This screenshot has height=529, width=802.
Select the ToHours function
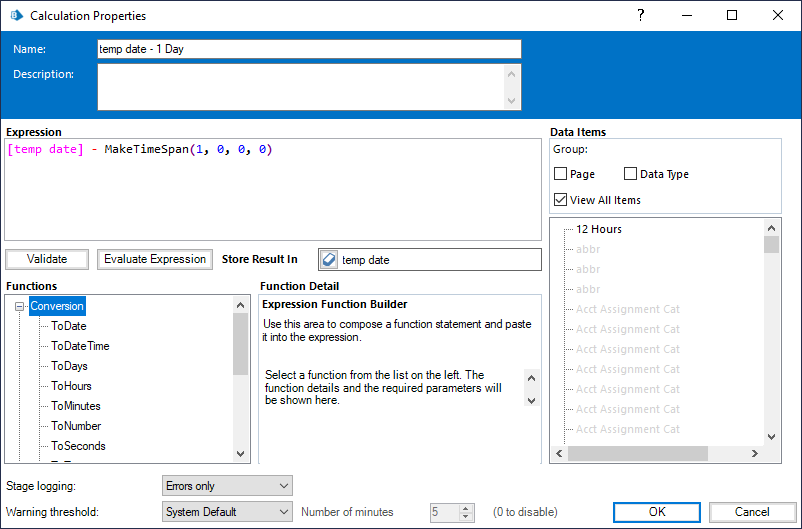click(71, 386)
